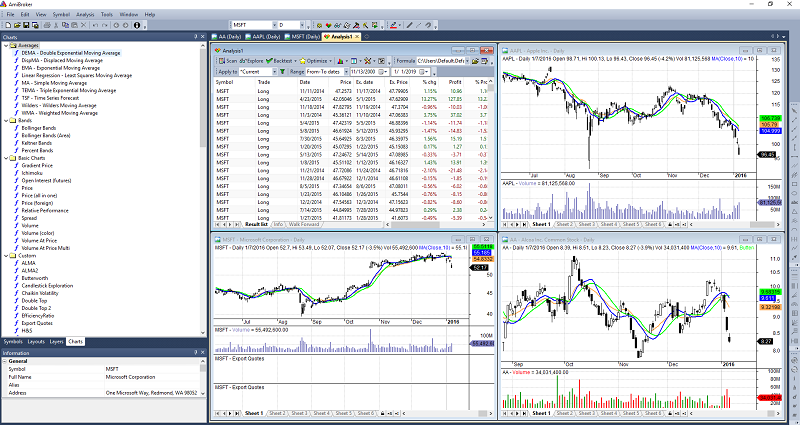Image resolution: width=800 pixels, height=425 pixels.
Task: Pin the Charts panel with pushpin
Action: (x=193, y=38)
